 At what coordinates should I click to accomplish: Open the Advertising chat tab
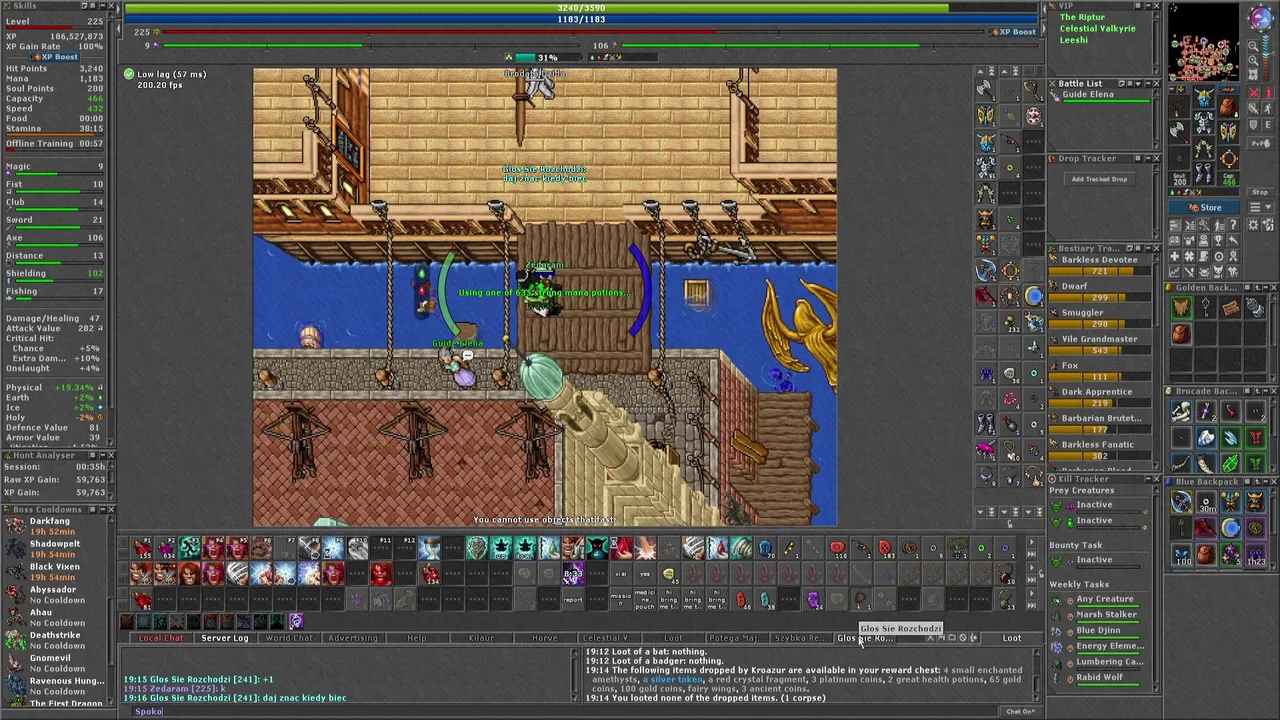point(353,638)
